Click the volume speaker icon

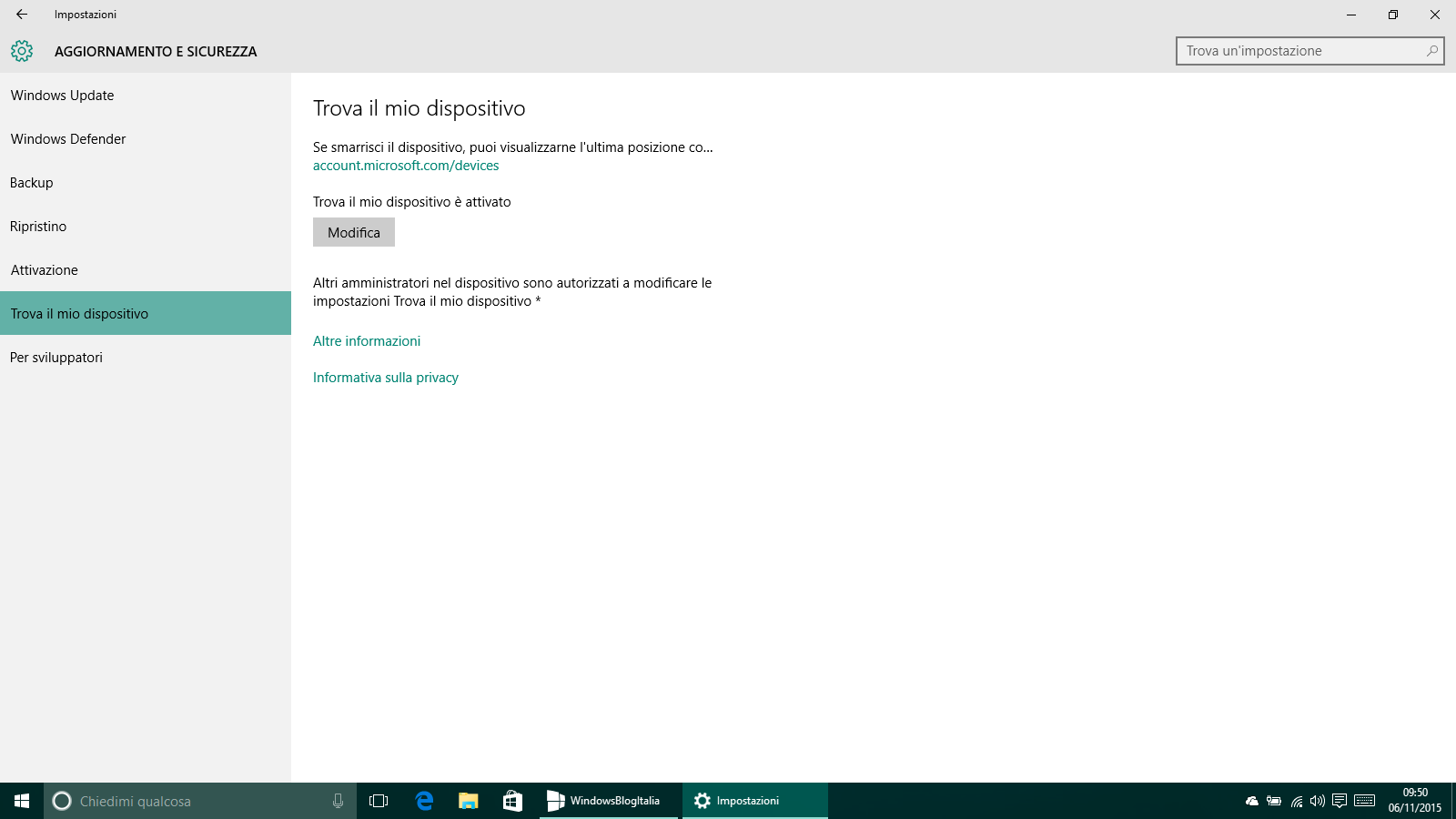tap(1318, 801)
